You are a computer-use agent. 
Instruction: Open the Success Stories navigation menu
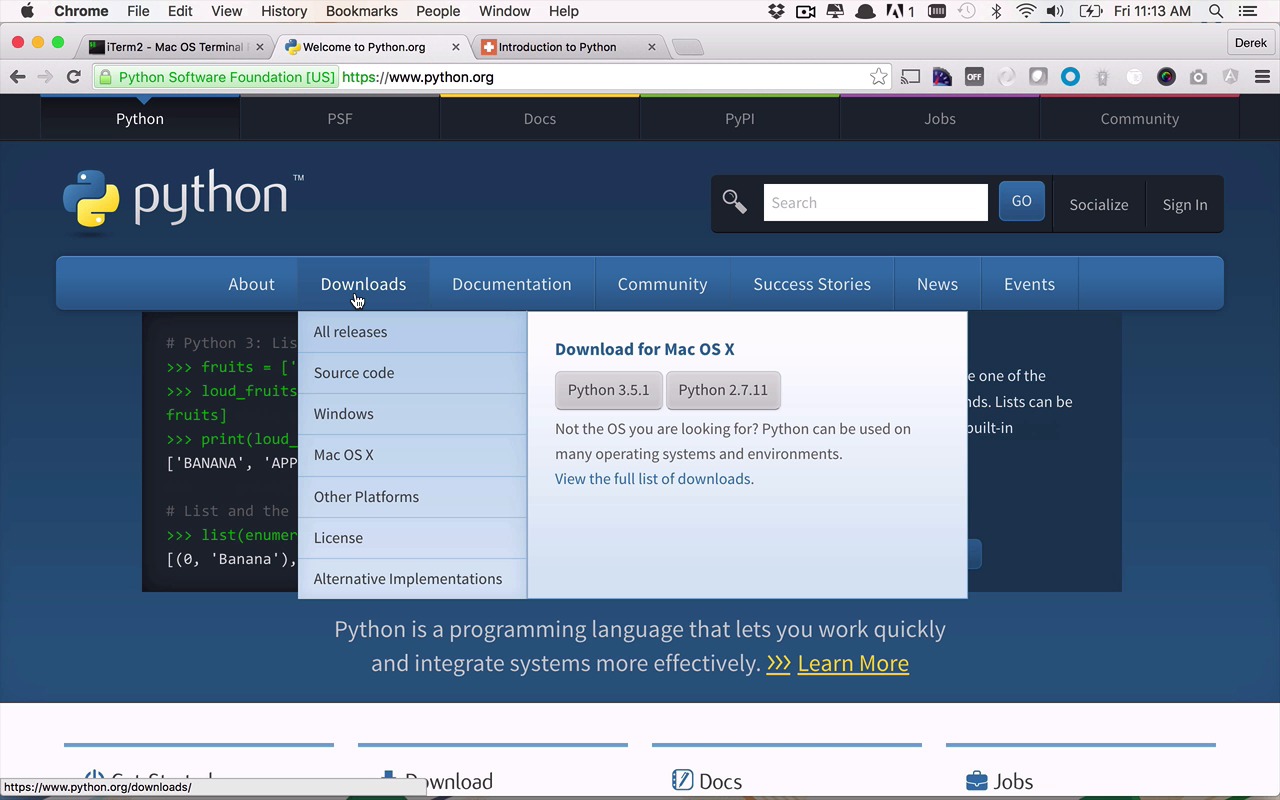click(812, 284)
